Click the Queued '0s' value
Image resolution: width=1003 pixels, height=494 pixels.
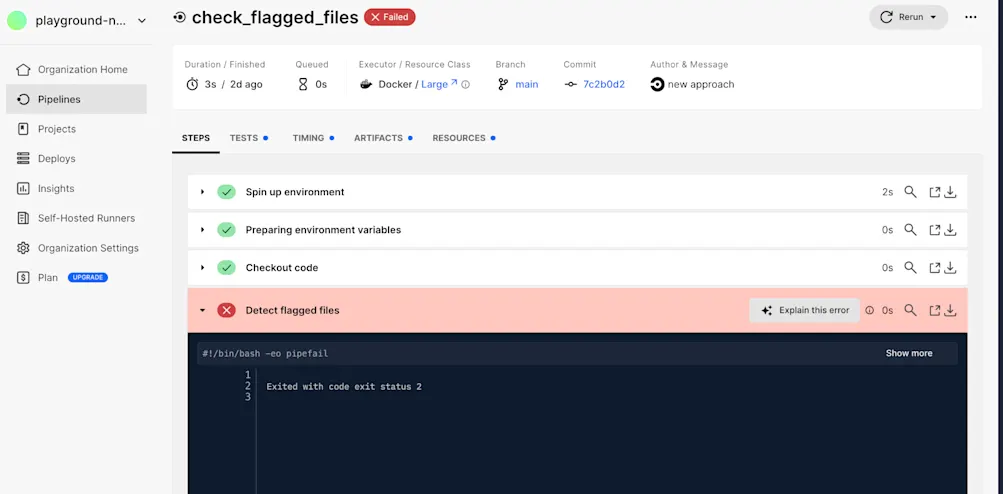coord(321,84)
